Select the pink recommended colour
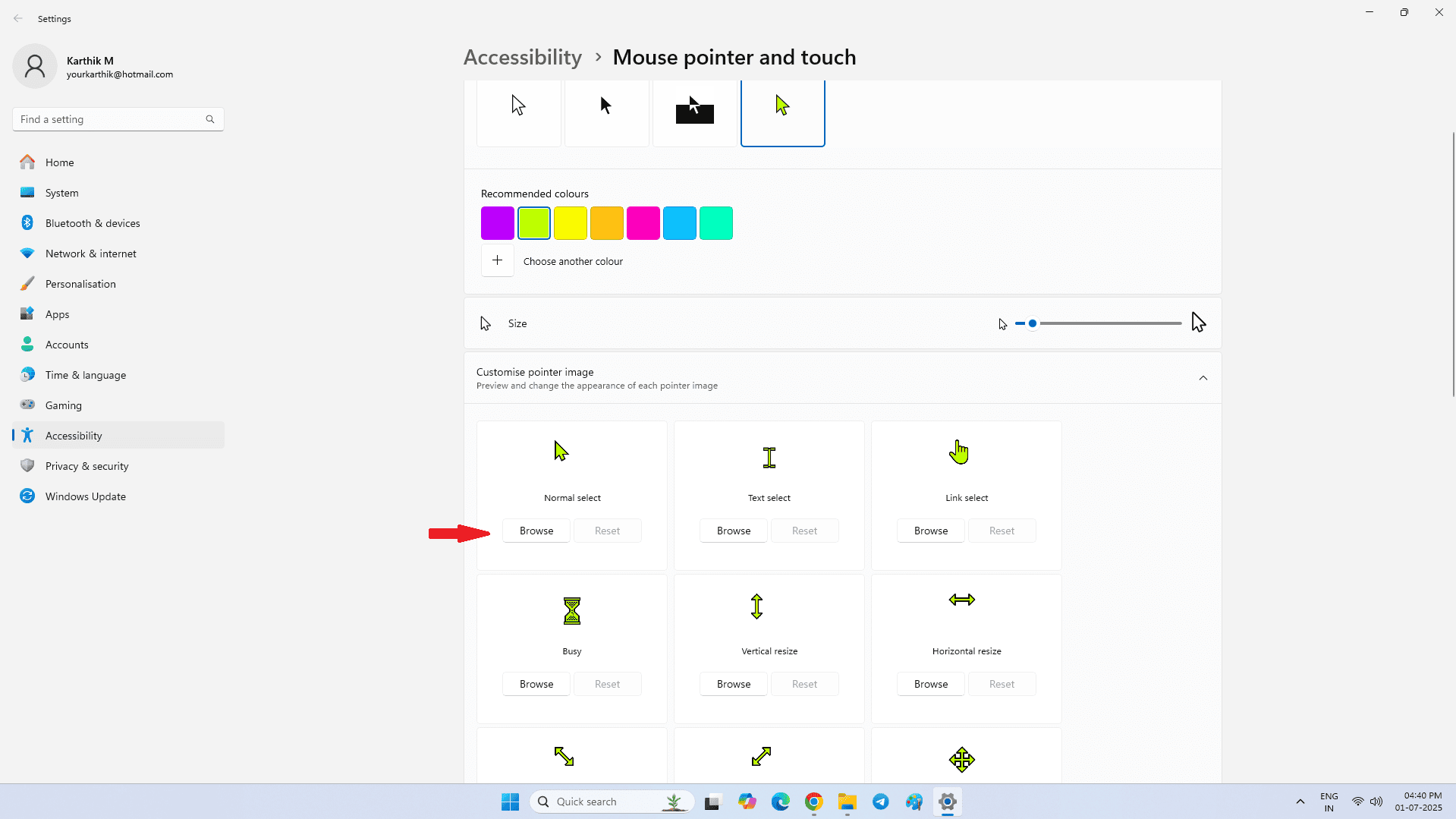 643,222
